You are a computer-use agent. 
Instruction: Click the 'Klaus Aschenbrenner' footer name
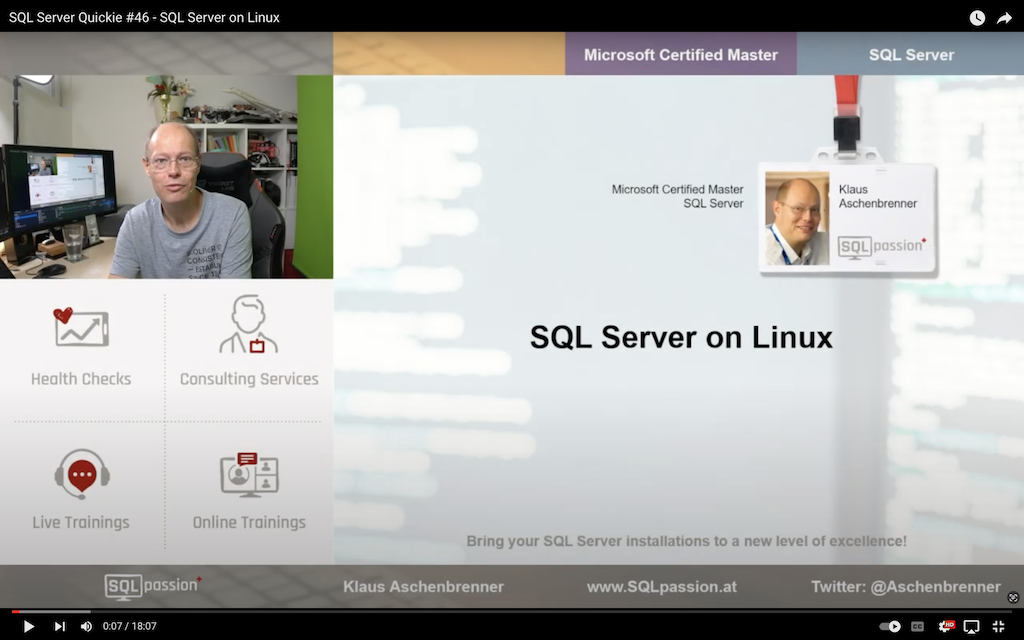(423, 586)
